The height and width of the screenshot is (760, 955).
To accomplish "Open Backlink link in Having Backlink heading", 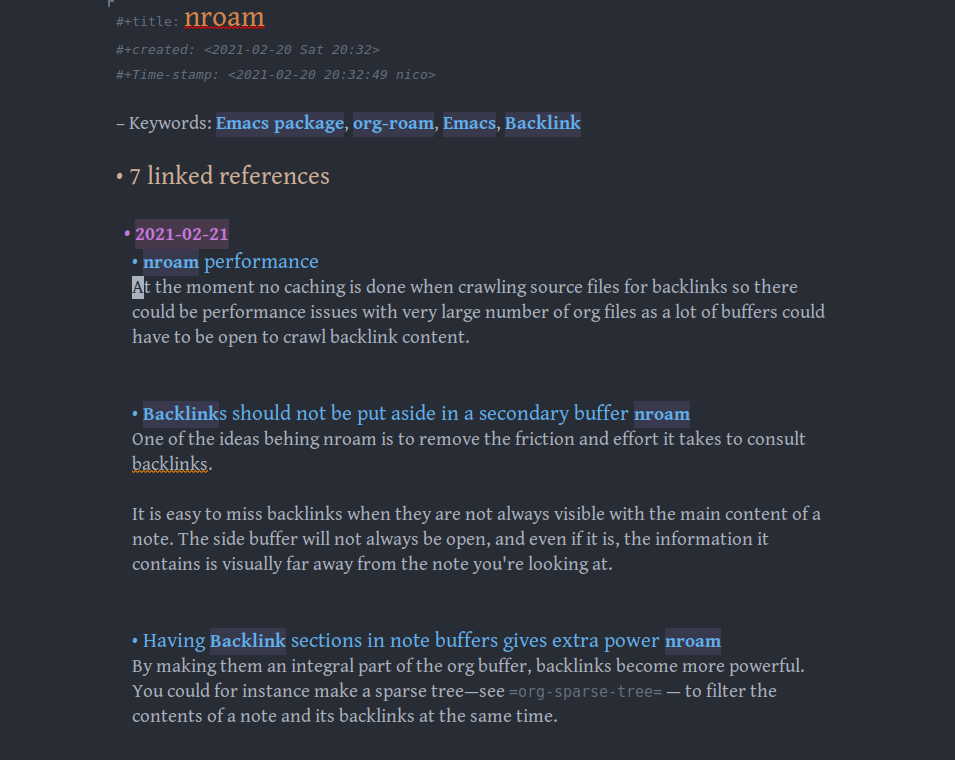I will 248,641.
